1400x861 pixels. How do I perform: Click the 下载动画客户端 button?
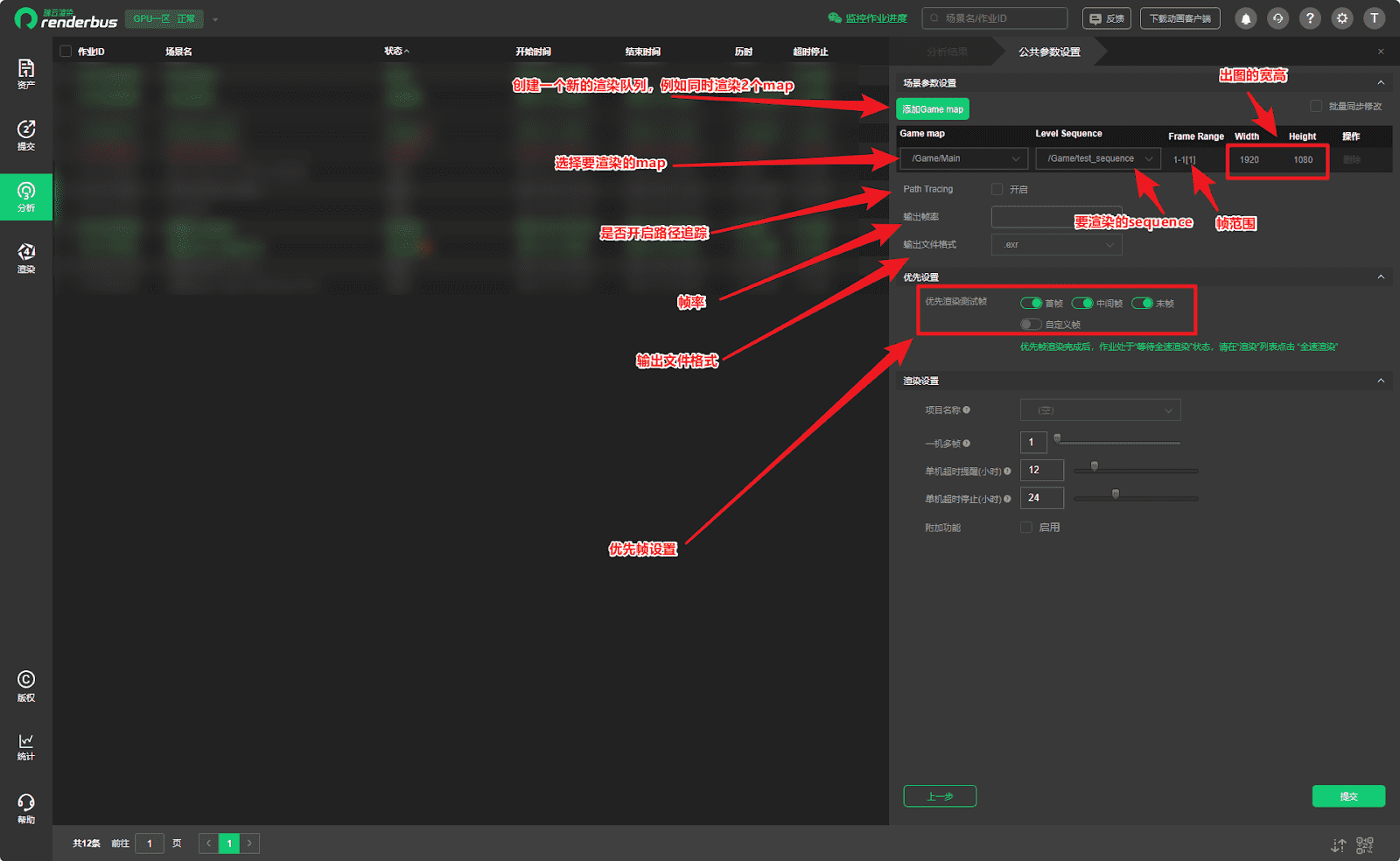point(1179,18)
